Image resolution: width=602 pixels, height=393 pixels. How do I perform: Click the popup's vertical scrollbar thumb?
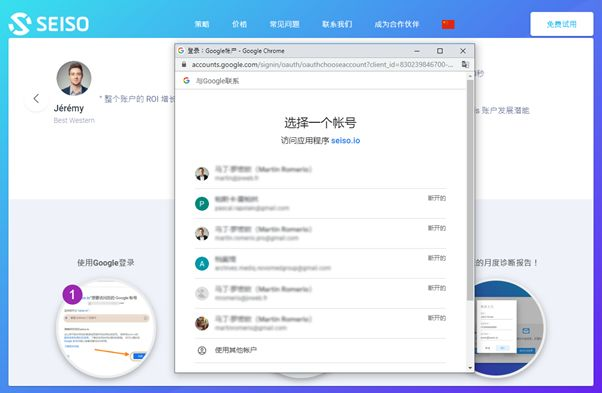[470, 190]
